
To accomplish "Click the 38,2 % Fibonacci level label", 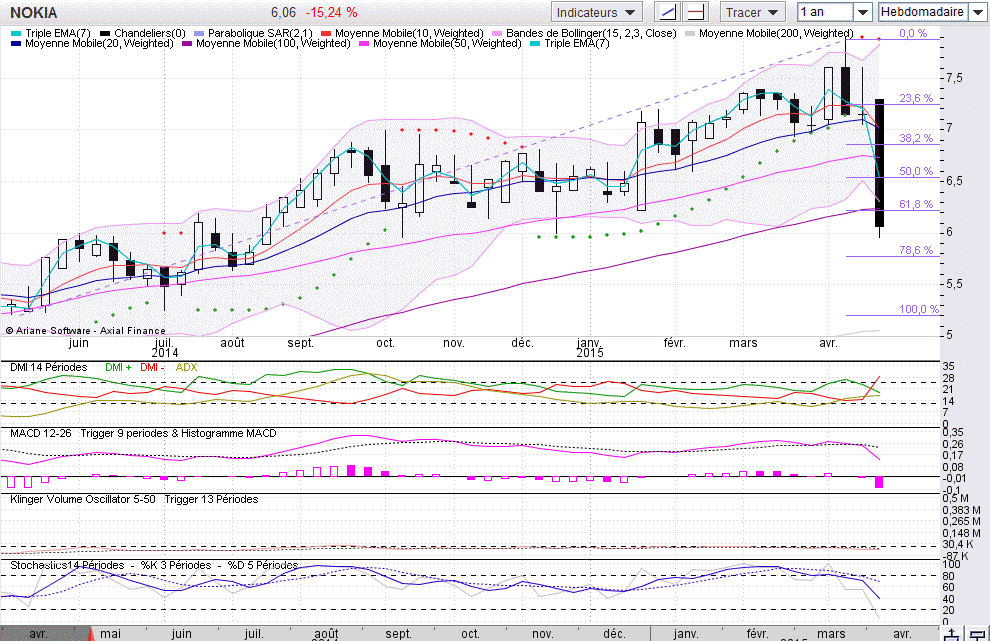I will [915, 138].
